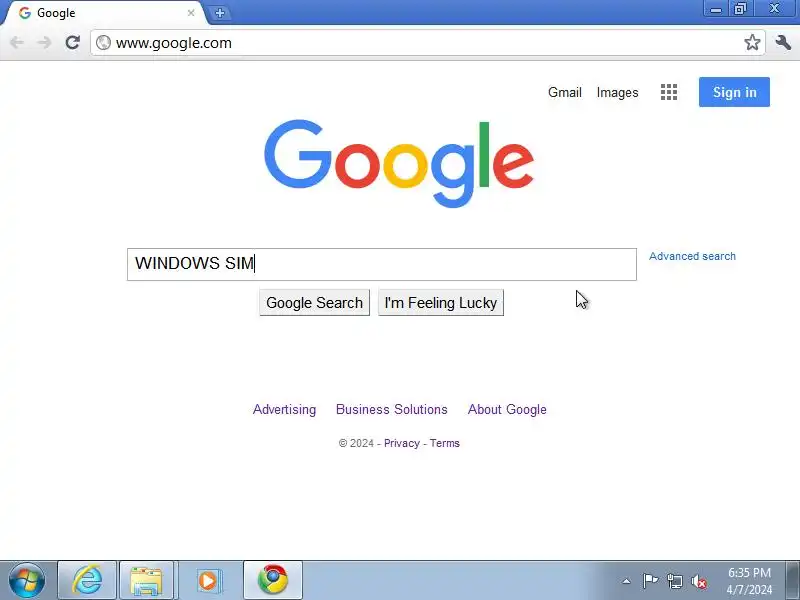Open a new tab with the plus button

click(x=220, y=13)
